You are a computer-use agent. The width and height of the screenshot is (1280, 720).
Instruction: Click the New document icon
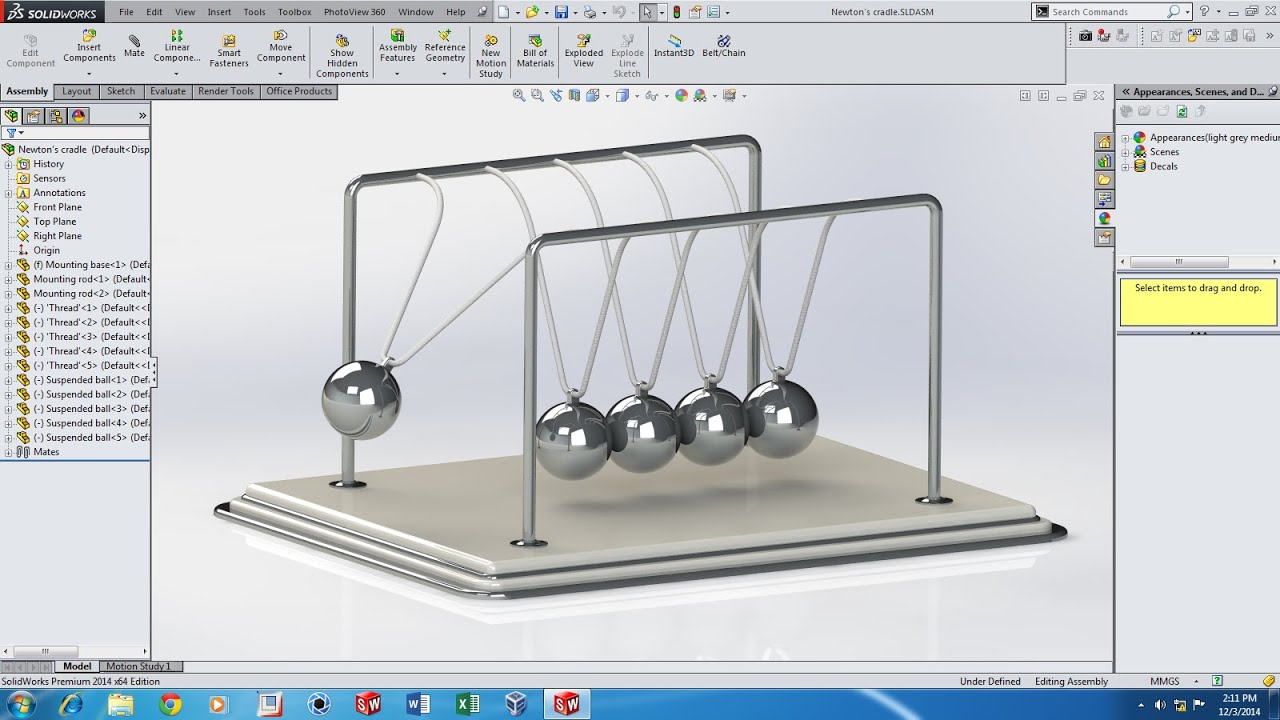(503, 12)
